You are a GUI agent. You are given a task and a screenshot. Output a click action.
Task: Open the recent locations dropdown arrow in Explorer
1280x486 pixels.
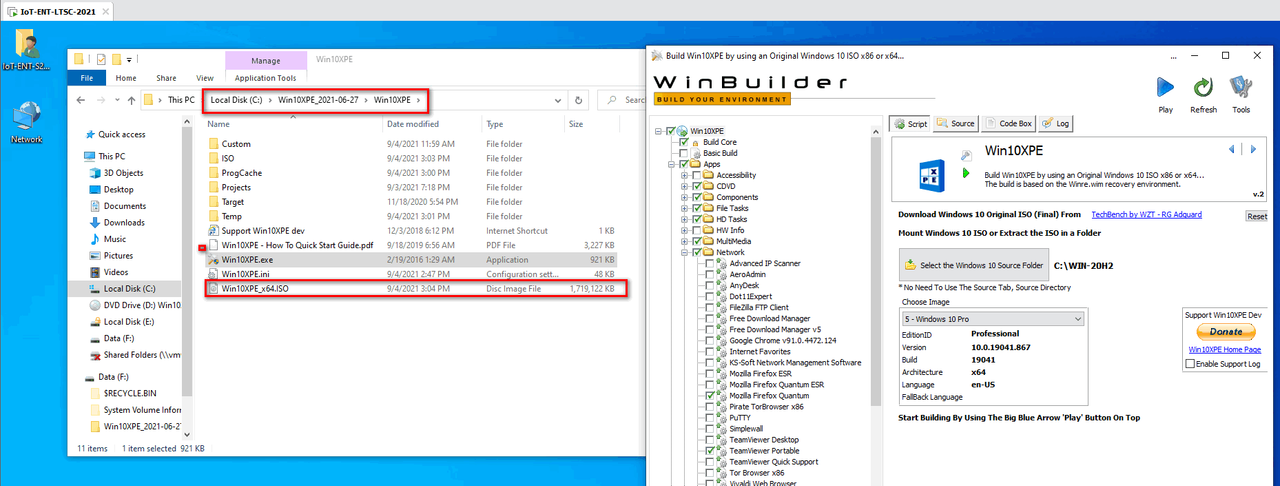coord(116,100)
